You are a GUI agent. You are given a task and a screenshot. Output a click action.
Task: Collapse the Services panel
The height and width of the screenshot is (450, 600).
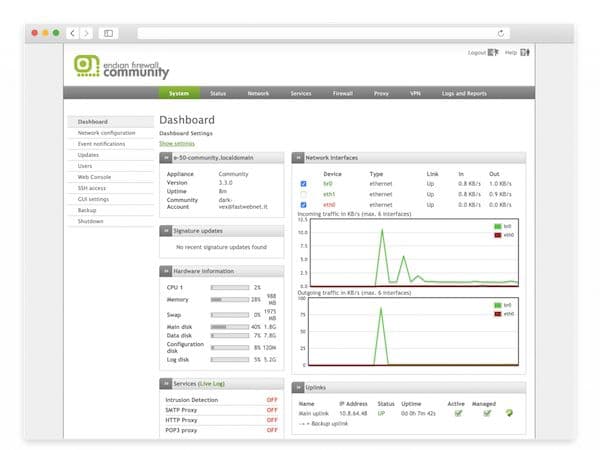click(166, 383)
